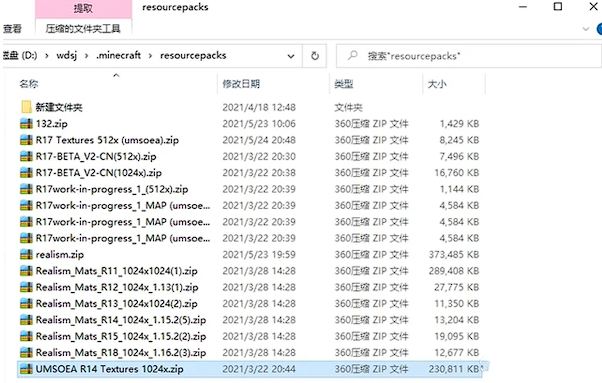Click the 230,811 KB size value

click(454, 369)
